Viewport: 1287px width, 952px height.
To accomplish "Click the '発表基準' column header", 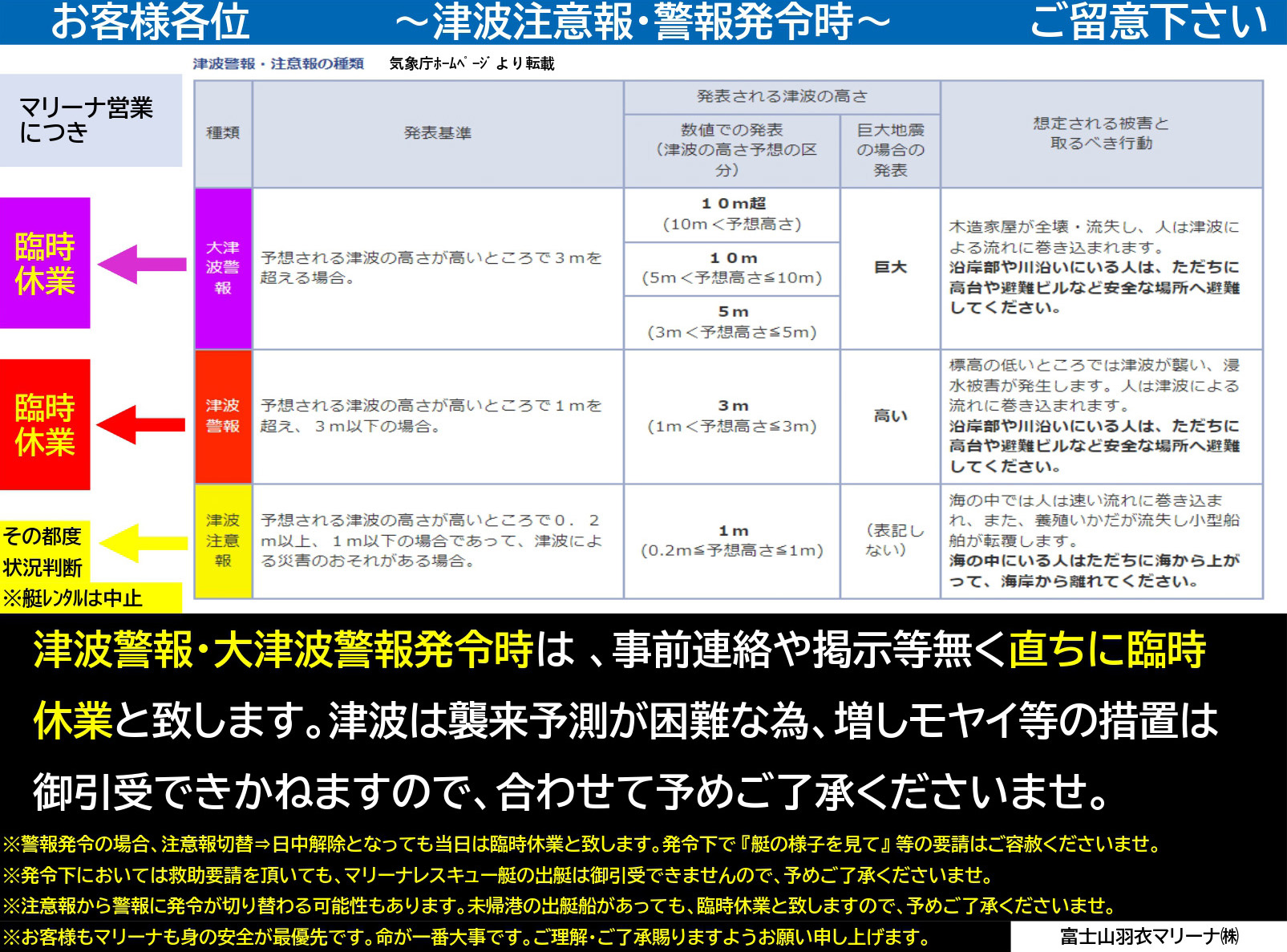I will click(438, 133).
